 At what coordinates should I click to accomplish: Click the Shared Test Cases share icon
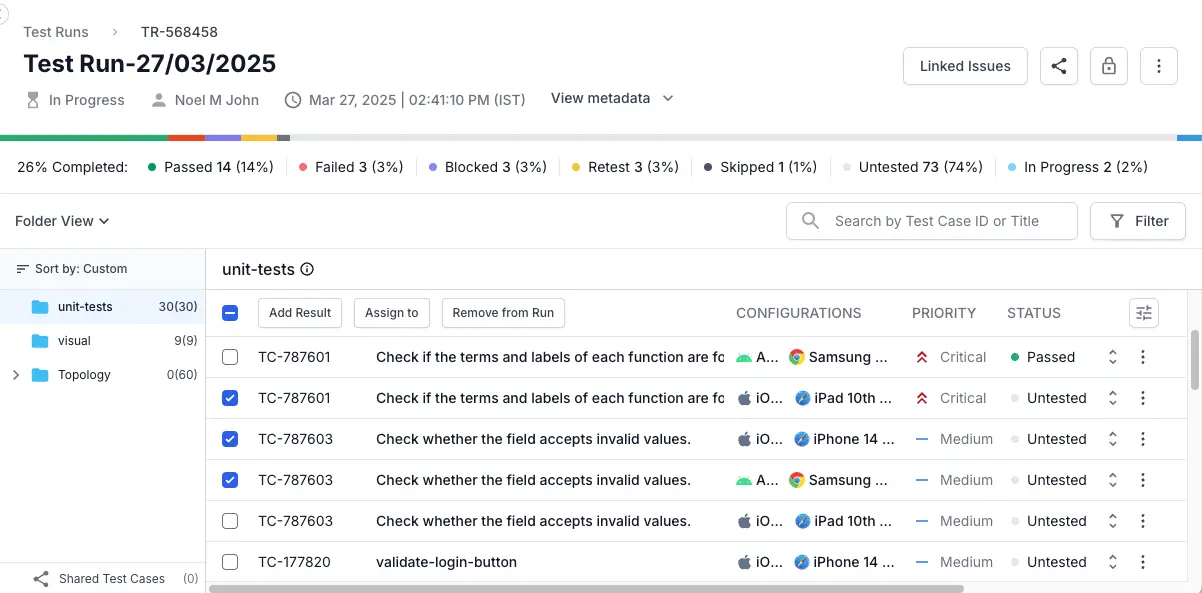pos(41,579)
